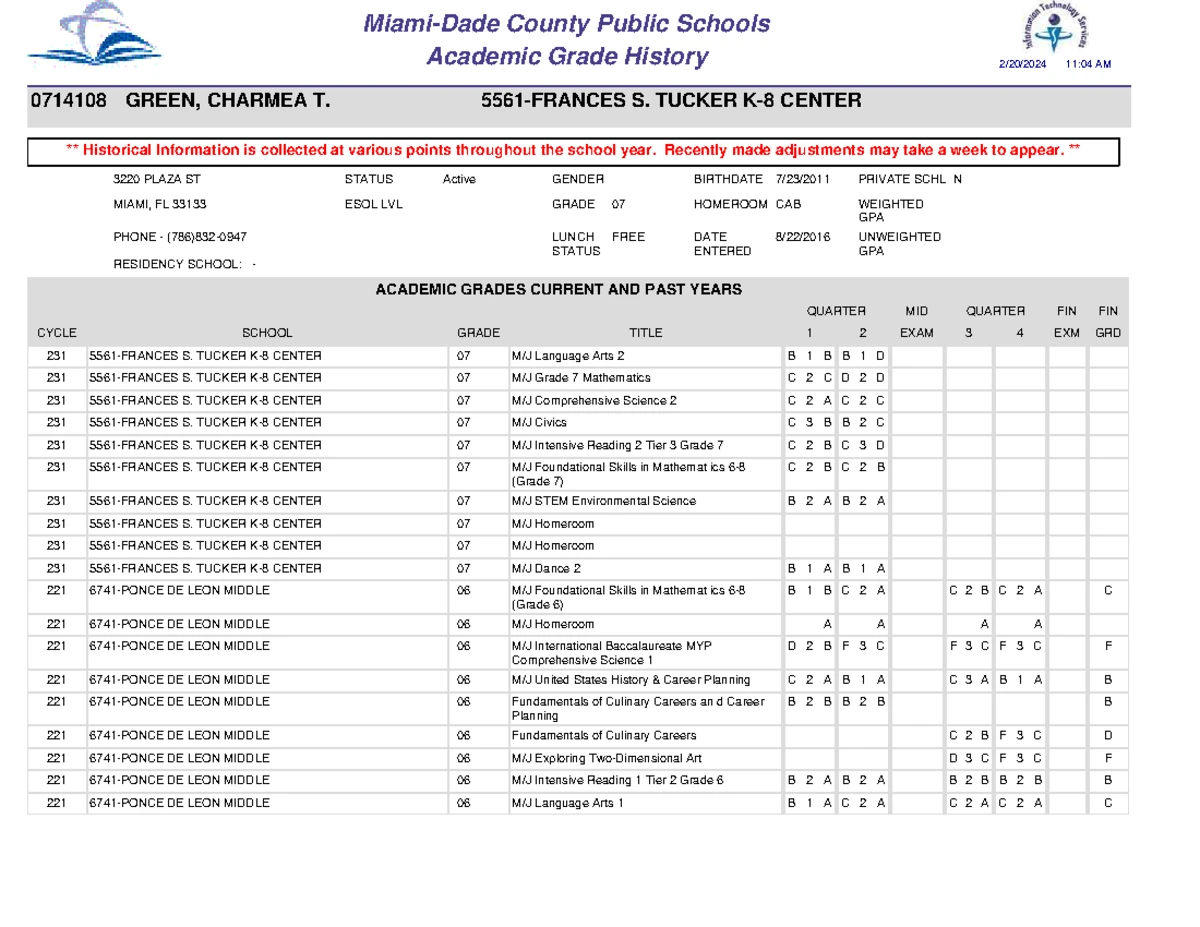The height and width of the screenshot is (927, 1200).
Task: Click the M/J Language Arts 1 course
Action: pos(567,803)
